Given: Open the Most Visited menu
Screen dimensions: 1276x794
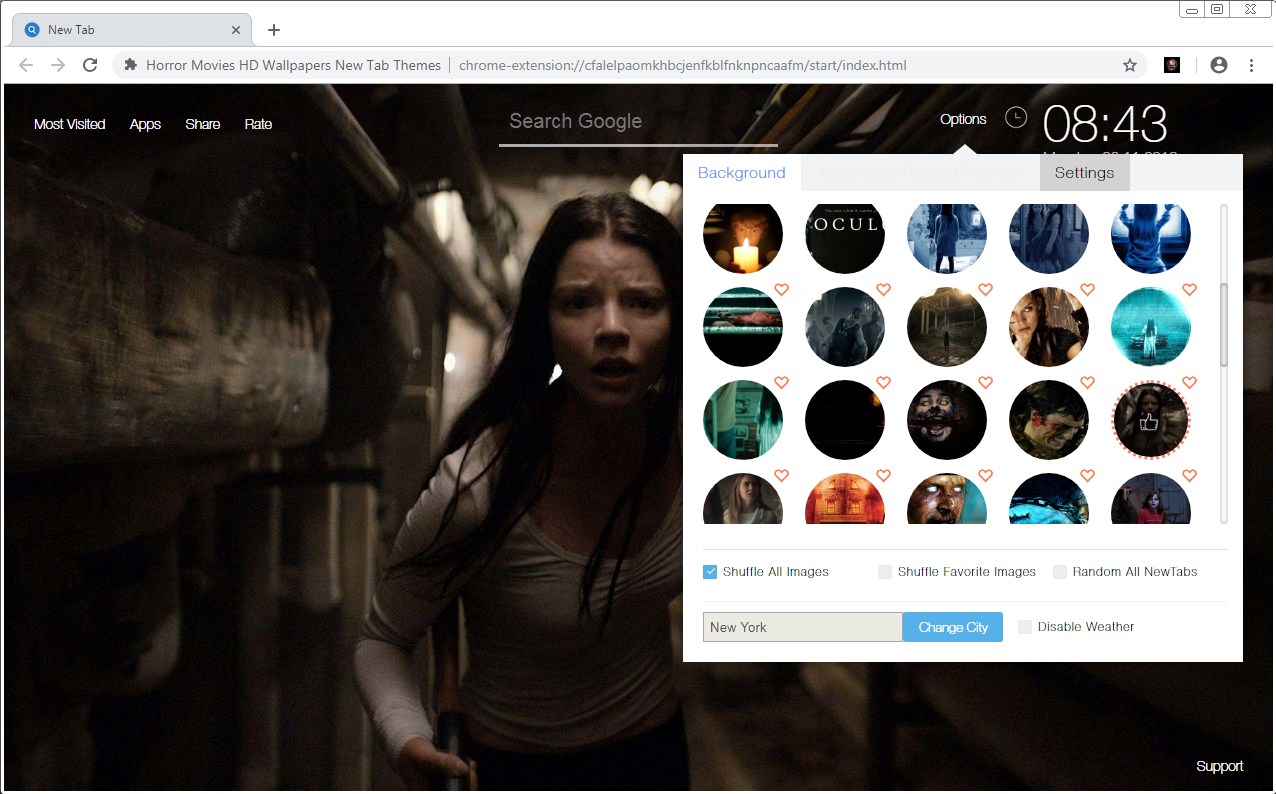Looking at the screenshot, I should tap(70, 124).
